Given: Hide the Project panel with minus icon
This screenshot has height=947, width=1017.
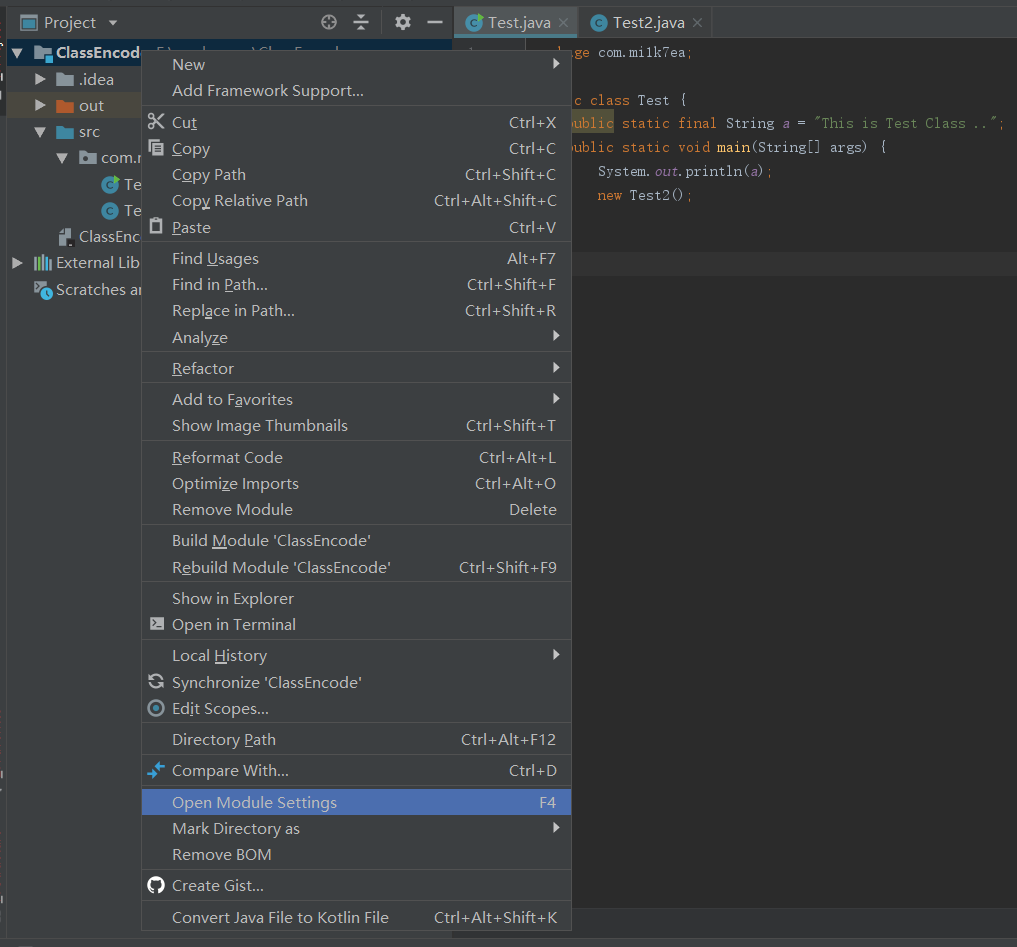Looking at the screenshot, I should [434, 22].
